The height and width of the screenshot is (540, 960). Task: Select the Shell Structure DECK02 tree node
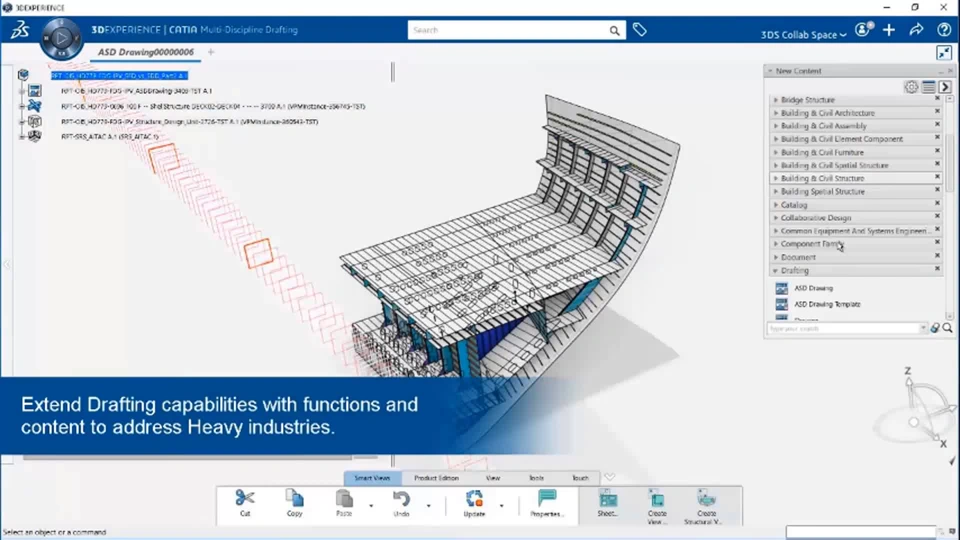[213, 106]
